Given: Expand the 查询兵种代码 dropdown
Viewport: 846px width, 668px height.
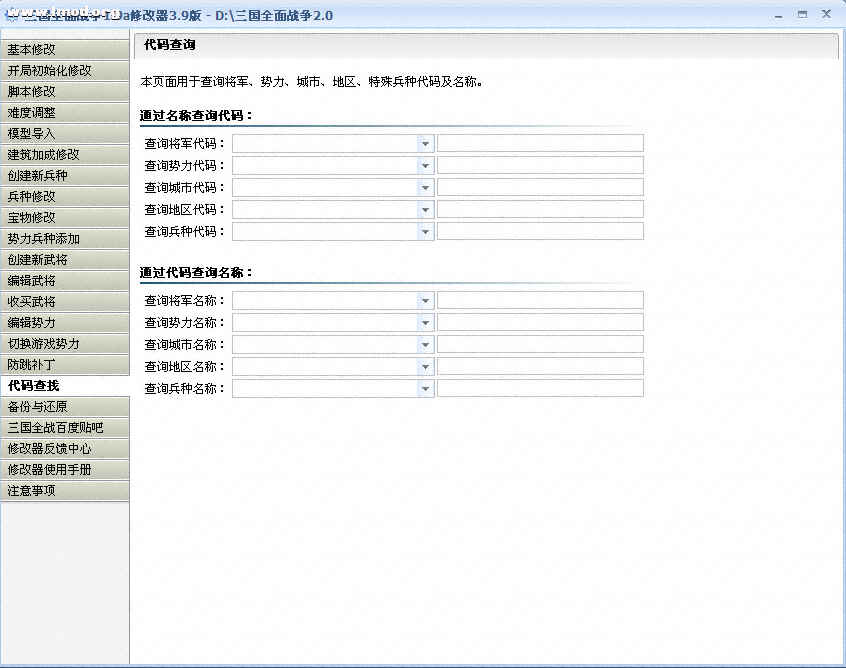Looking at the screenshot, I should (x=425, y=232).
